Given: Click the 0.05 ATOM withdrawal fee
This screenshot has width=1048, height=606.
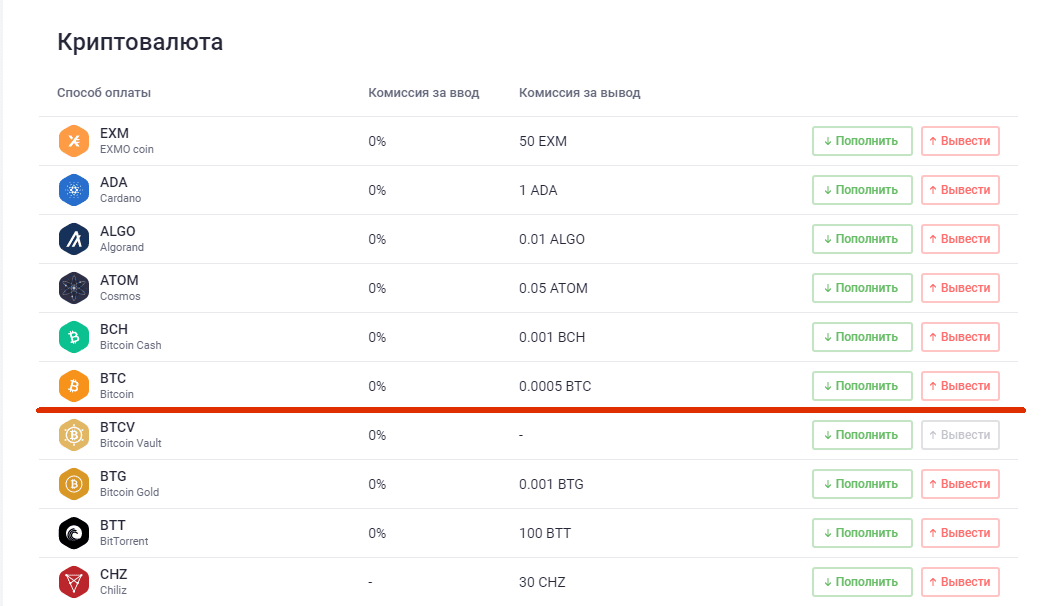Looking at the screenshot, I should tap(553, 288).
